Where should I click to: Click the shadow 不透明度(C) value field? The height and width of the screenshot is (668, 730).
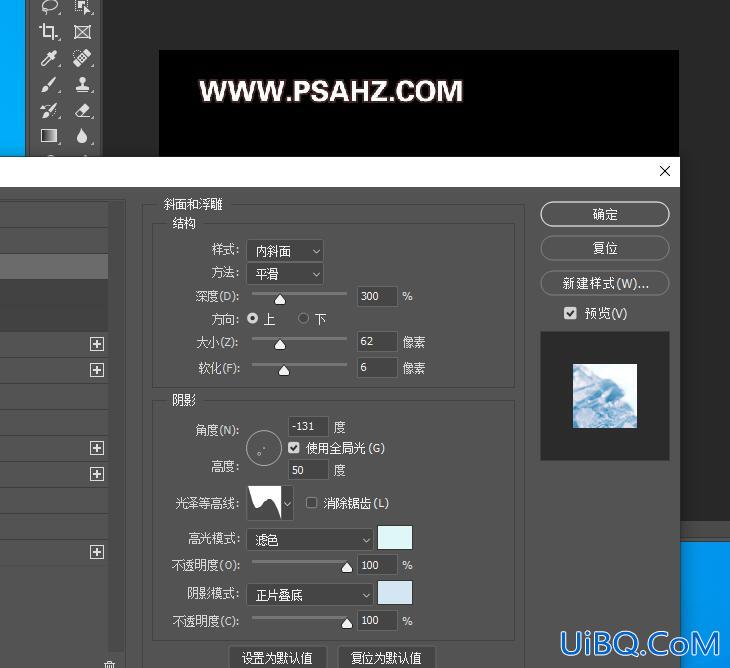(377, 620)
